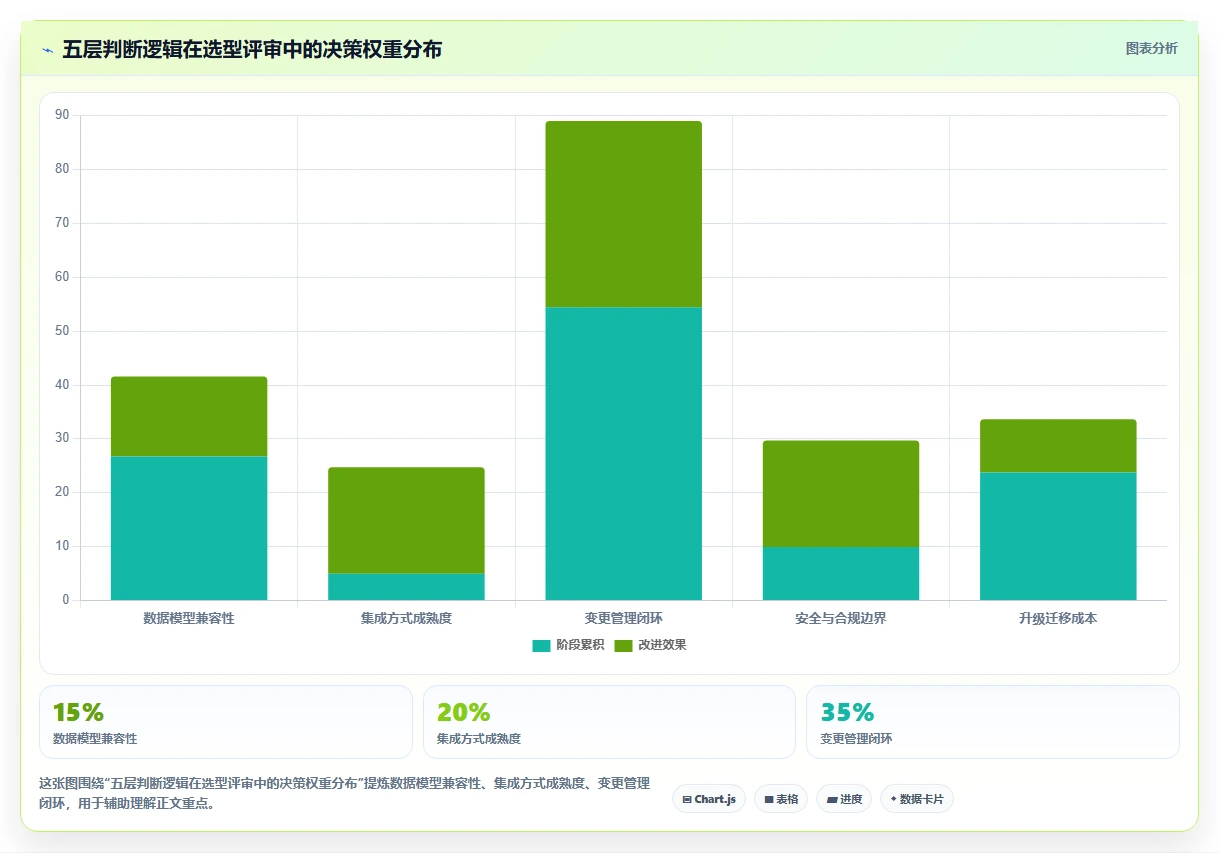Click the y-axis value 90
The height and width of the screenshot is (853, 1219).
pyautogui.click(x=62, y=116)
